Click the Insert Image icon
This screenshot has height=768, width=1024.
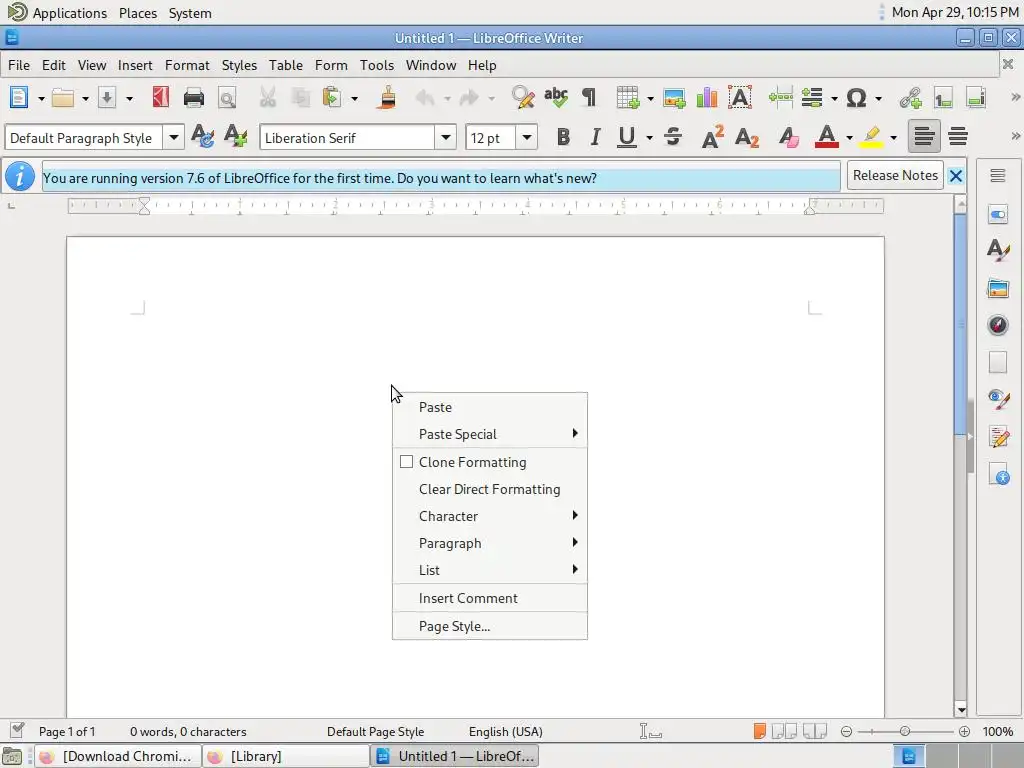674,98
